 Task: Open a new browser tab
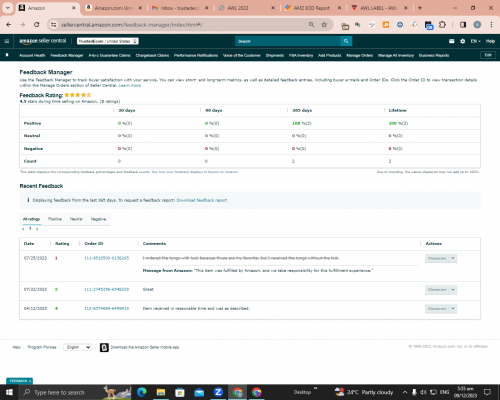(x=420, y=8)
